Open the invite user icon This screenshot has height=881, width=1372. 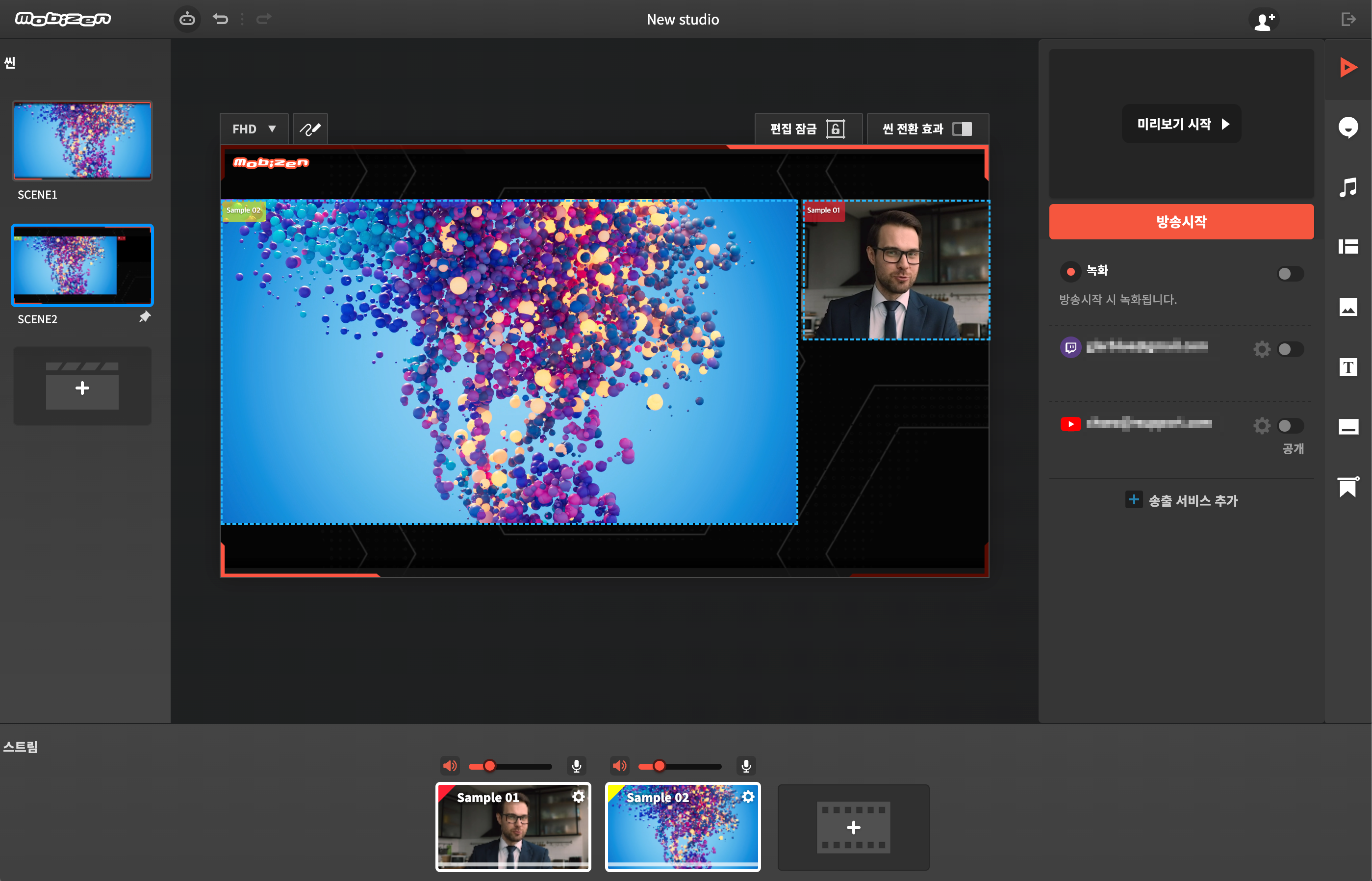click(x=1265, y=21)
